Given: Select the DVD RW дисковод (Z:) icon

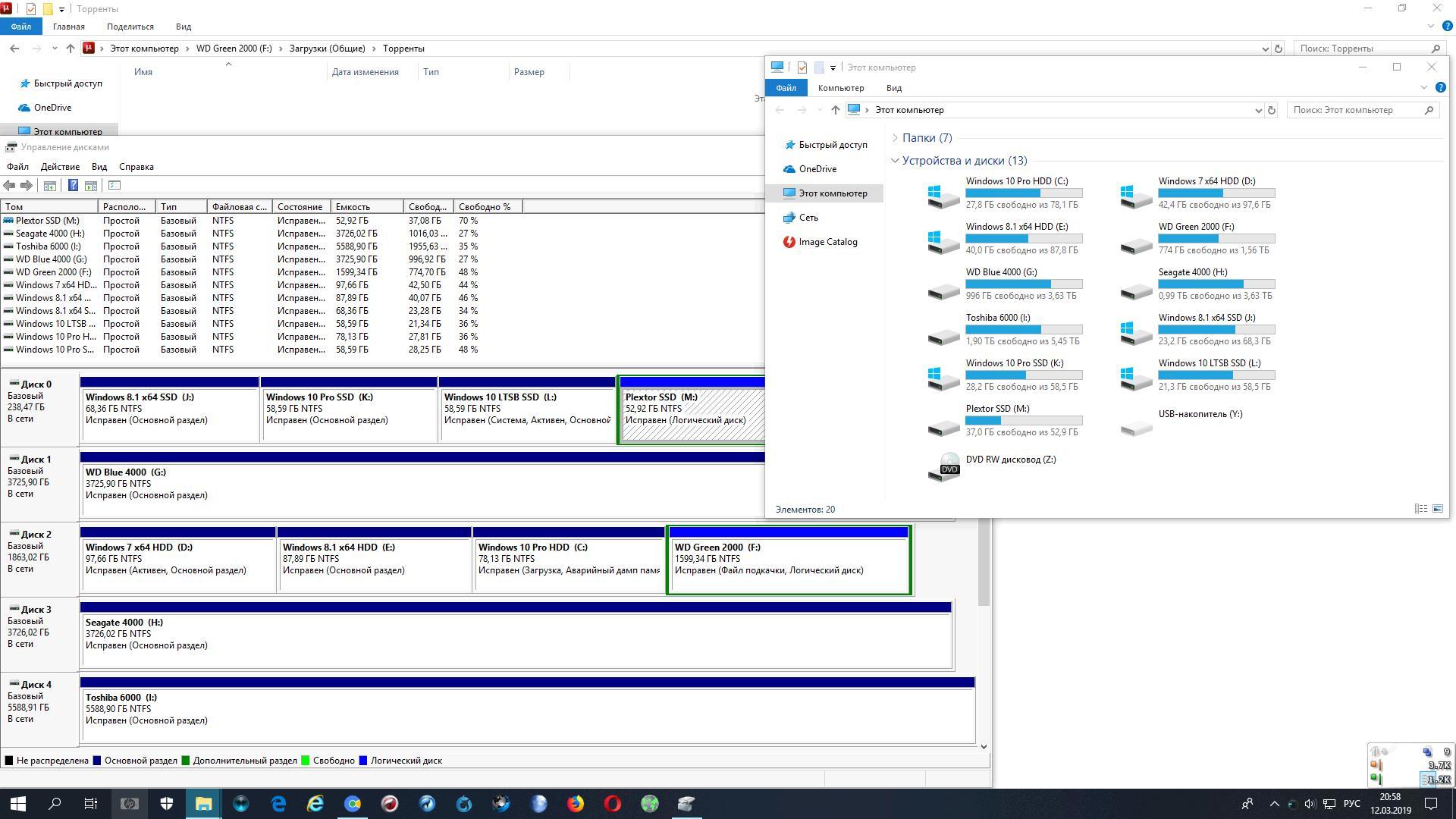Looking at the screenshot, I should pyautogui.click(x=943, y=466).
